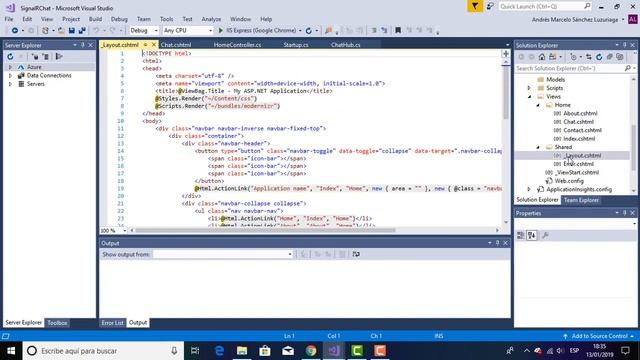Click Add to Source Control
This screenshot has height=360, width=640.
coord(599,336)
